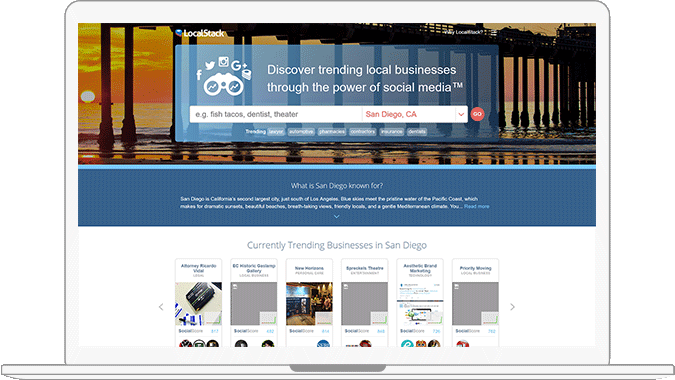Open the Aesthetic Brand Marketing card

[x=420, y=303]
